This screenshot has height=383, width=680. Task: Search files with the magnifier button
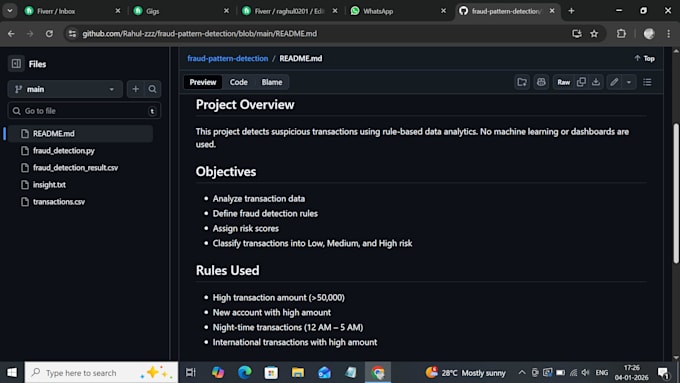(152, 89)
